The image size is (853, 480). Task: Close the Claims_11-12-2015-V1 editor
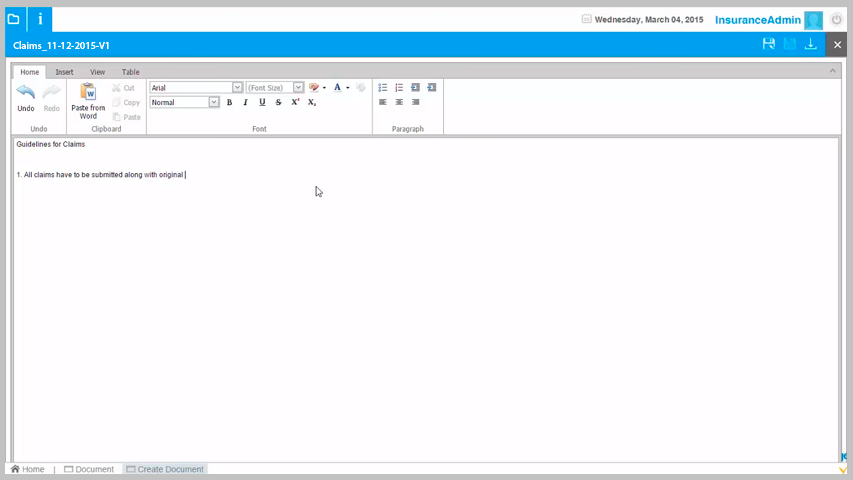pos(837,45)
